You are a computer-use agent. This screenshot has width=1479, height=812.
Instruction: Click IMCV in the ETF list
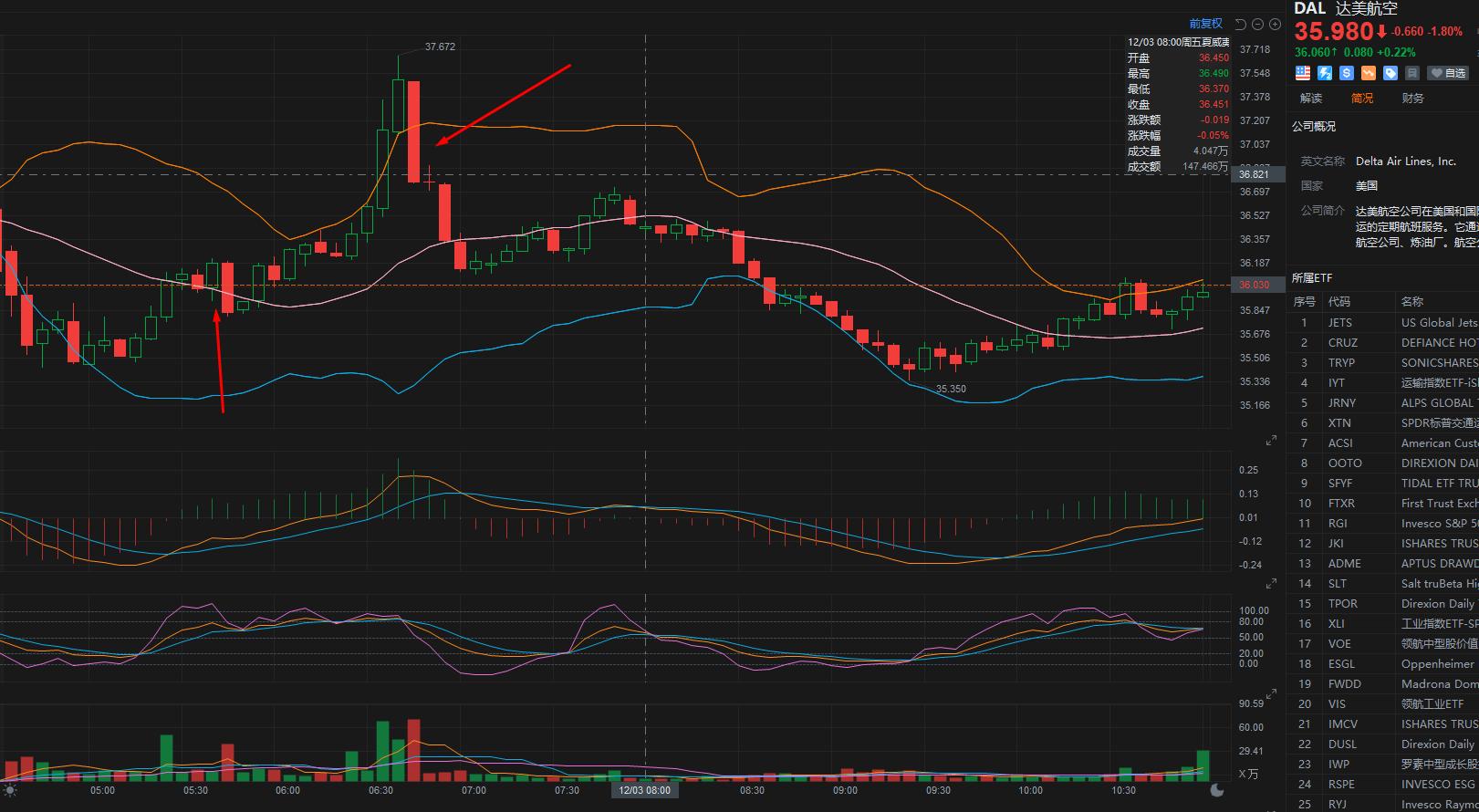(1343, 724)
